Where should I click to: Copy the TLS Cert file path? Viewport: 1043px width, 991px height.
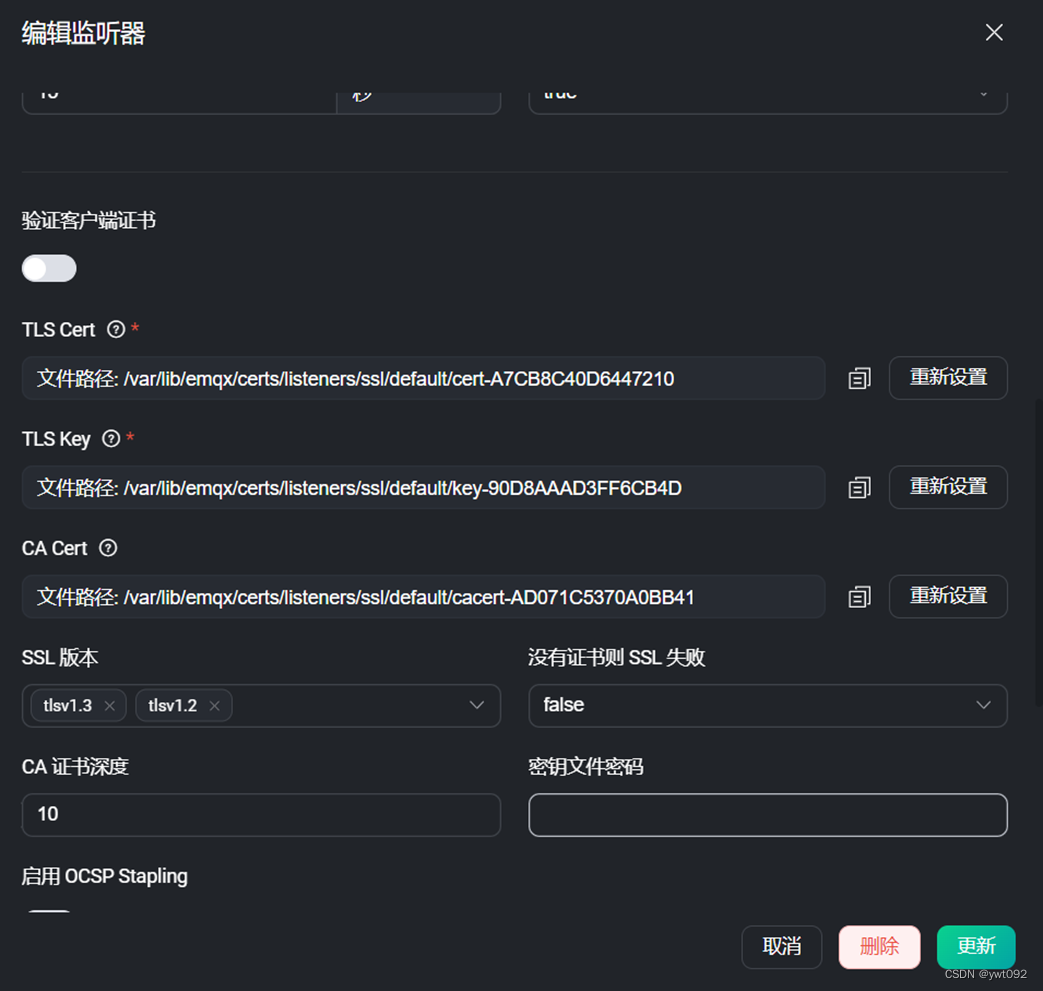(x=858, y=378)
